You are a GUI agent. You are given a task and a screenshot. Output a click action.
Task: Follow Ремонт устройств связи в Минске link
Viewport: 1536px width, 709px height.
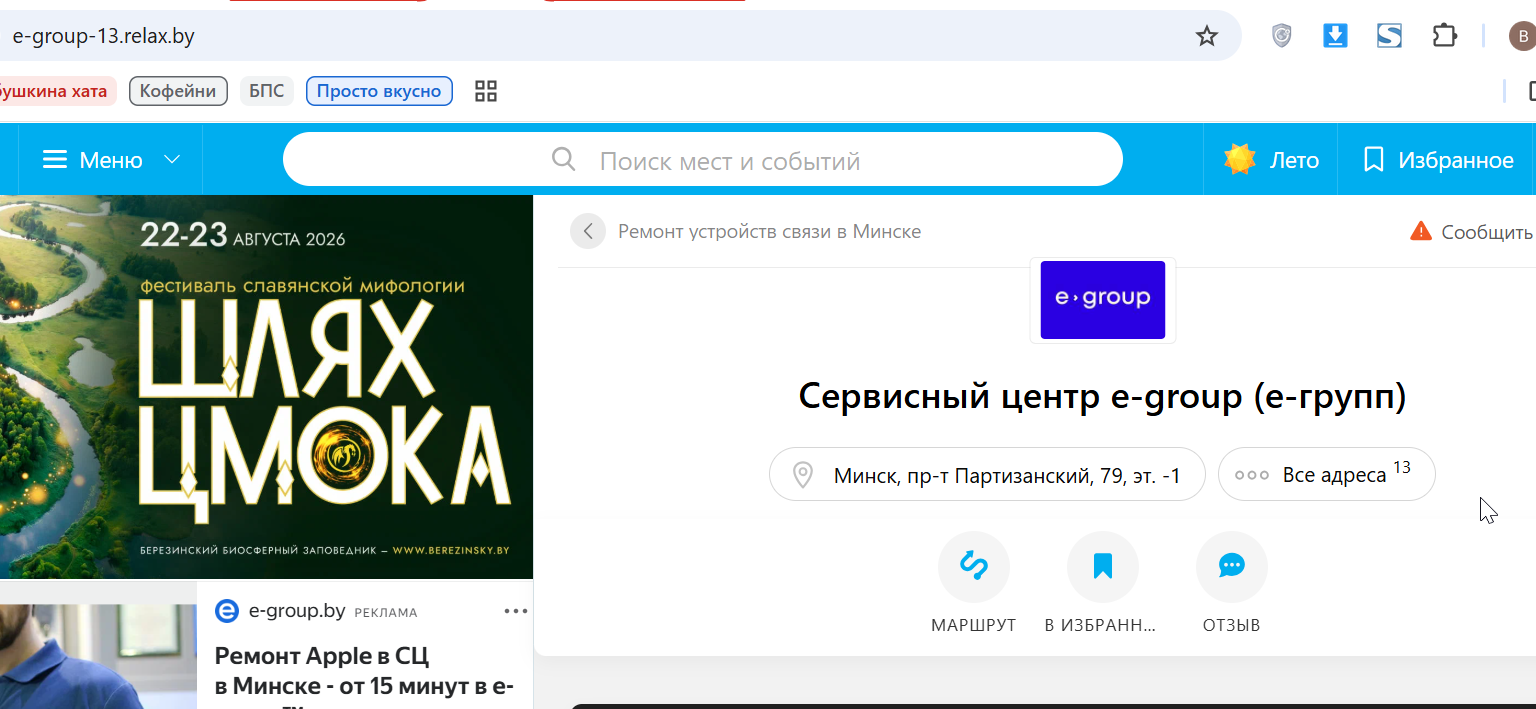(769, 232)
